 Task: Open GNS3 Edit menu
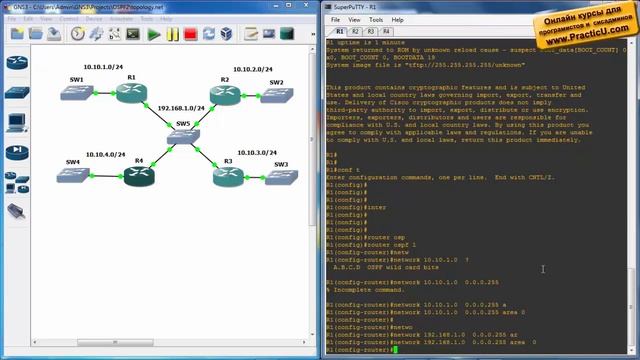tap(28, 19)
